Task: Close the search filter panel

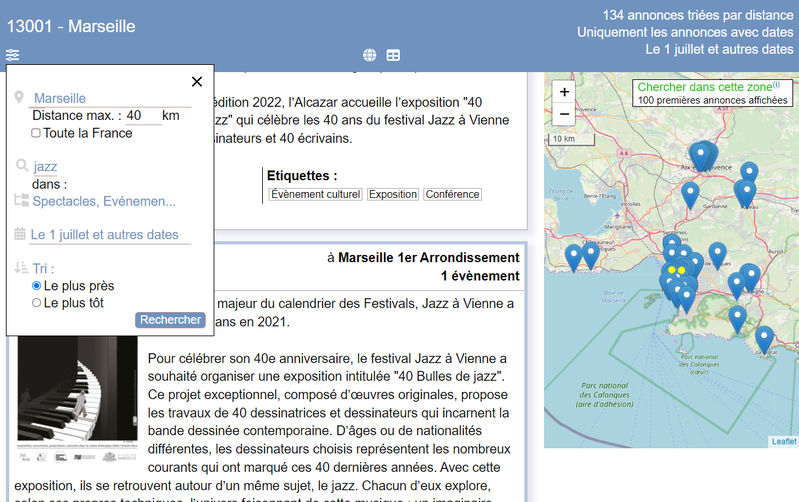Action: 197,82
